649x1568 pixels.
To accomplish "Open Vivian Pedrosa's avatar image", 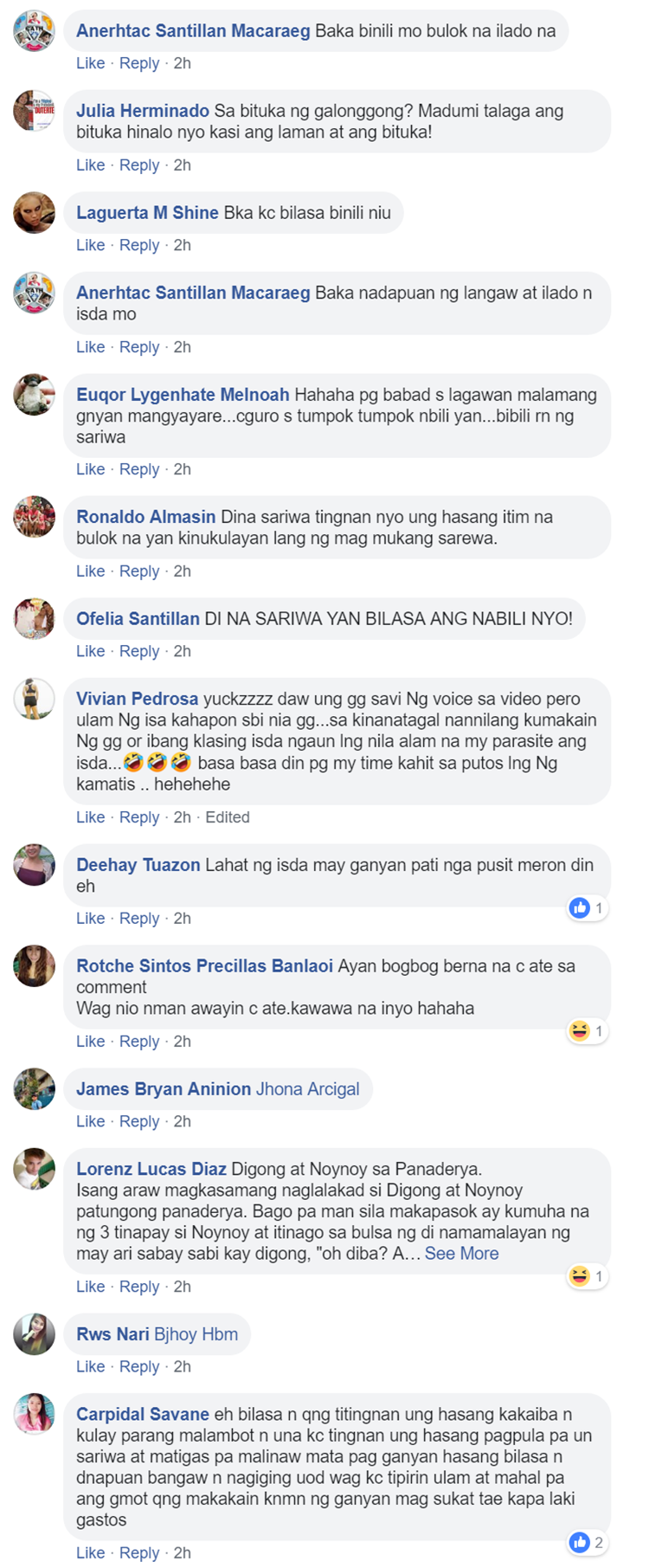I will pyautogui.click(x=35, y=699).
